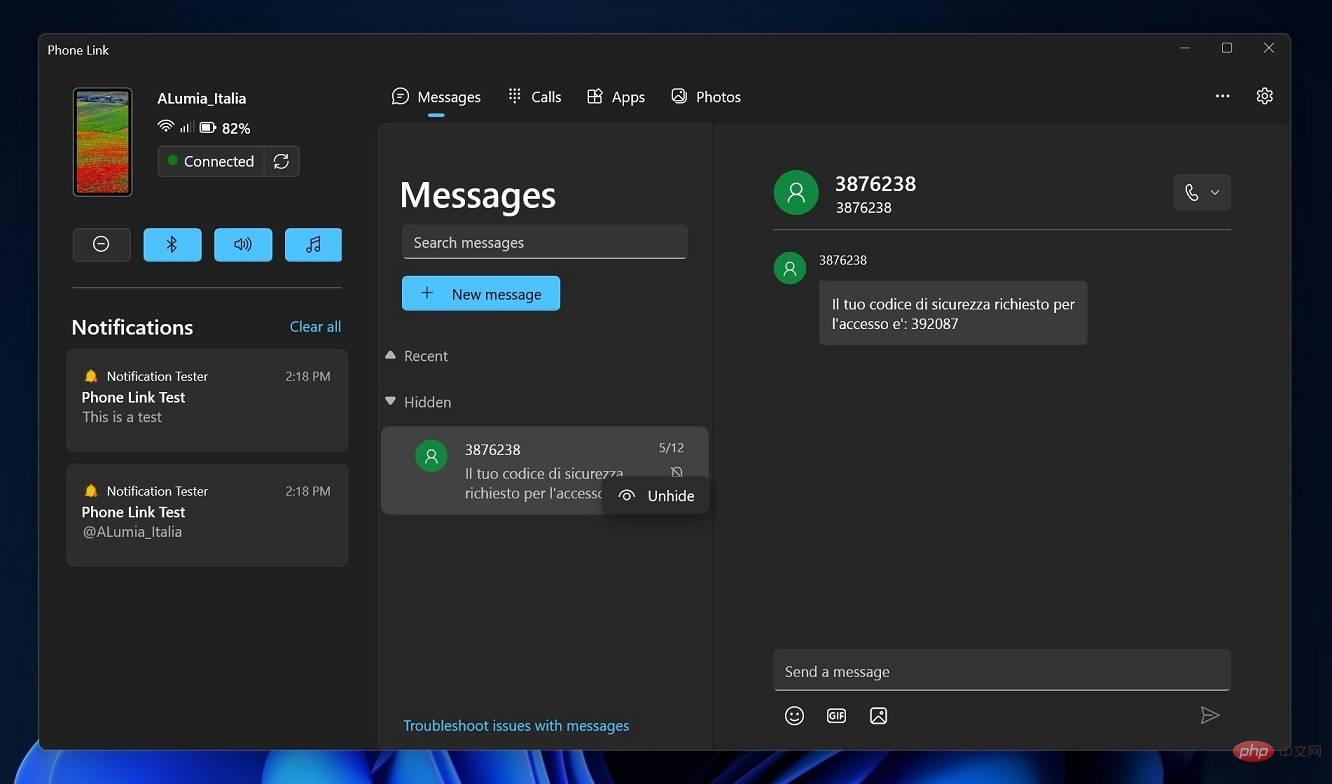
Task: Open the 3876238 conversation in list
Action: [545, 471]
